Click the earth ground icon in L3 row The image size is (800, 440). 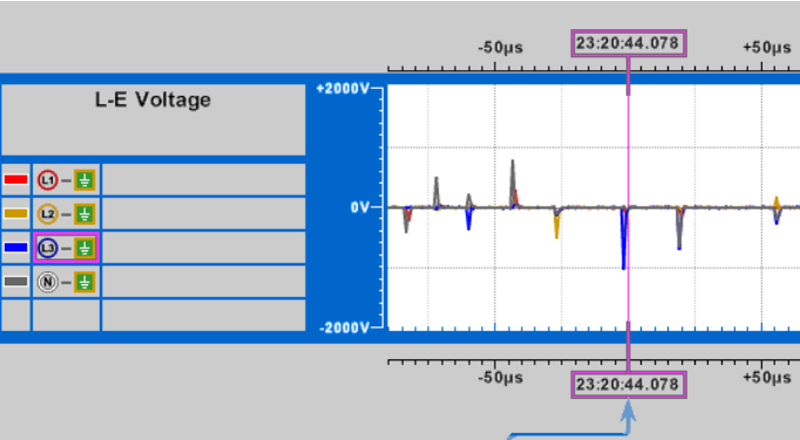point(85,248)
